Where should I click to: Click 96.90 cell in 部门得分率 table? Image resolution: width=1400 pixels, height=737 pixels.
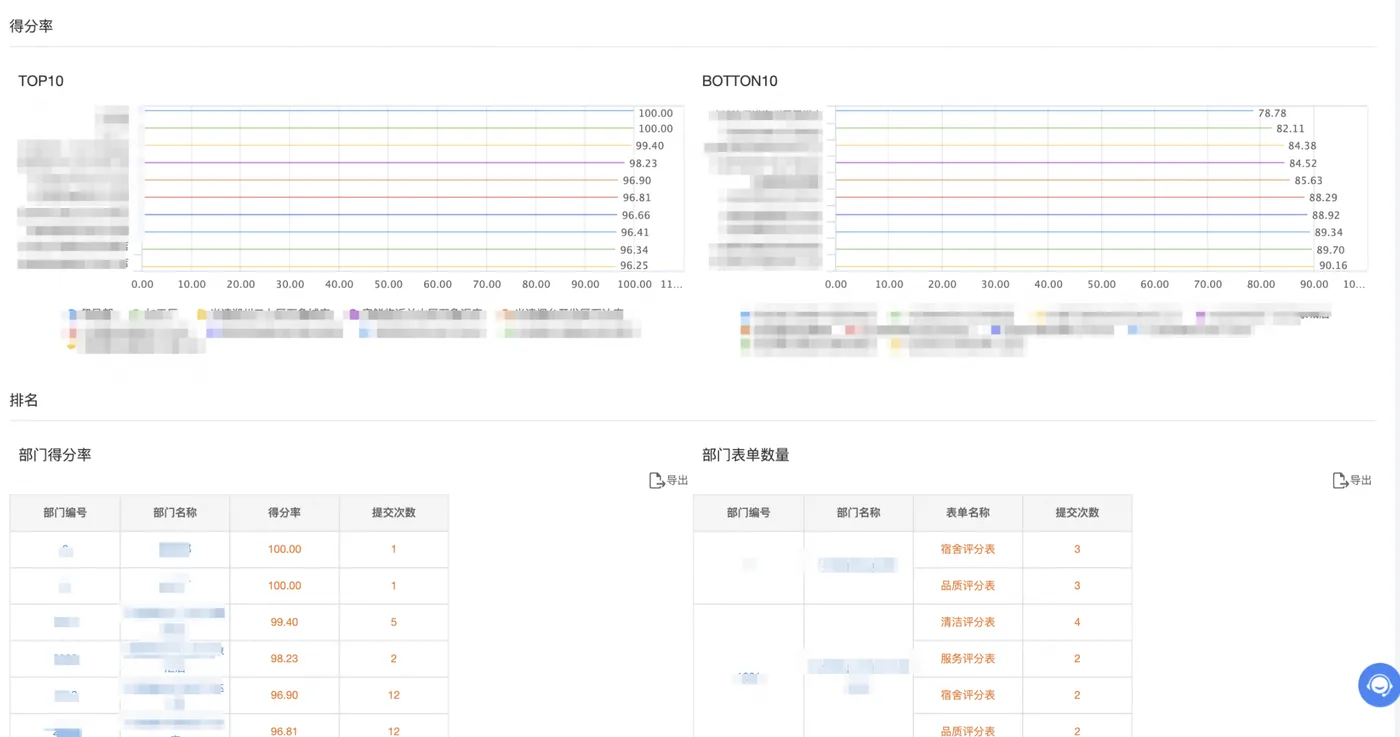click(284, 695)
